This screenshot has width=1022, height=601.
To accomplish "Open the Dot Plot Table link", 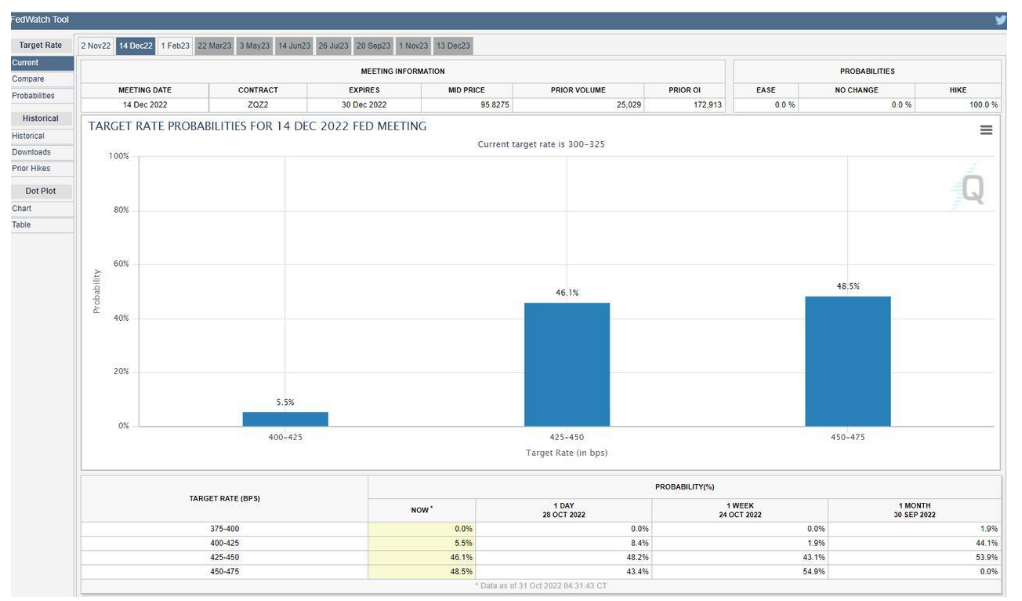I will point(42,225).
